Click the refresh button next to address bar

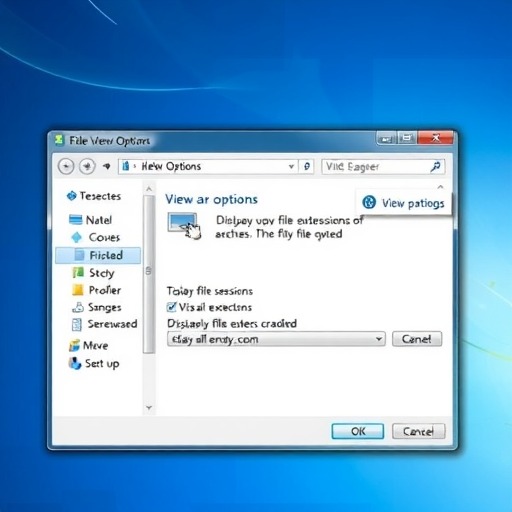click(307, 166)
